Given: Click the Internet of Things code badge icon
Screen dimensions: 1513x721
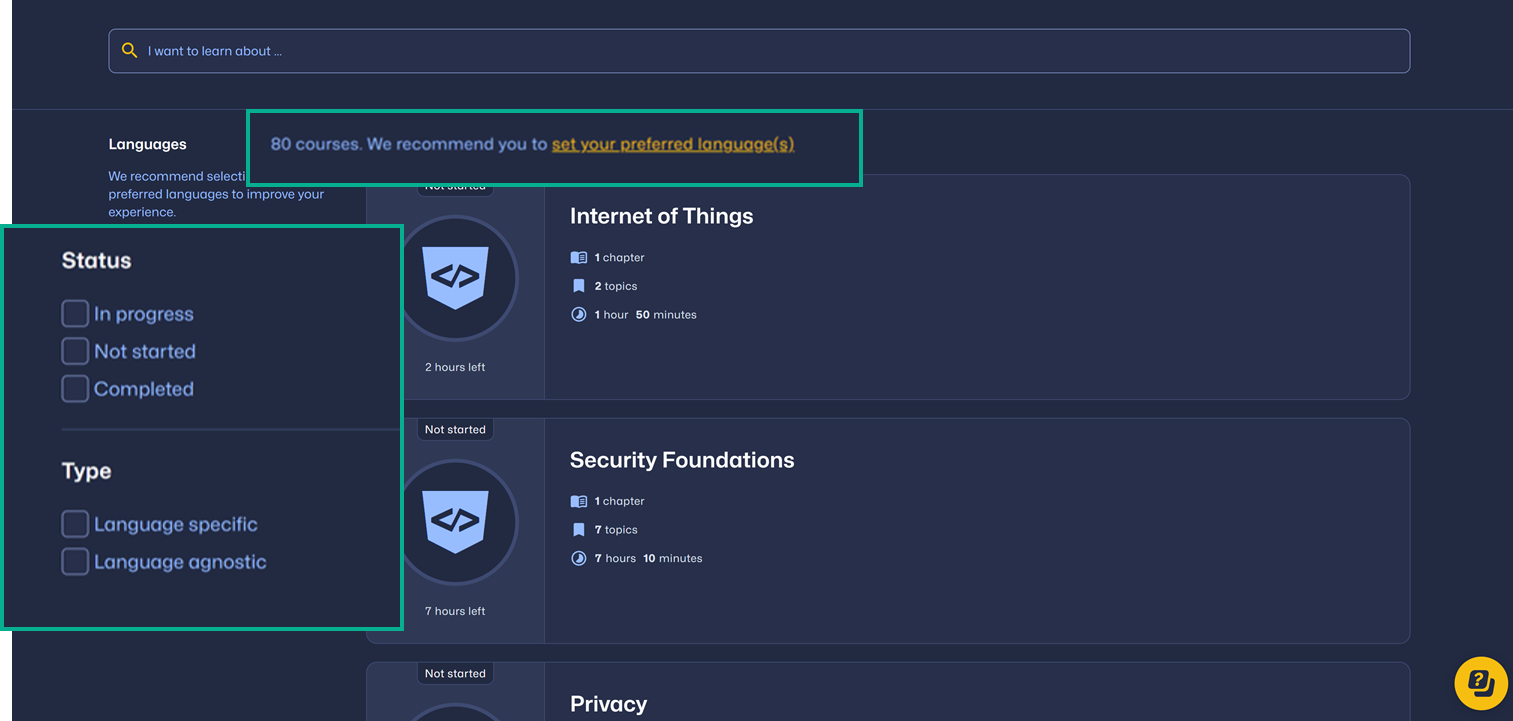Looking at the screenshot, I should tap(456, 277).
